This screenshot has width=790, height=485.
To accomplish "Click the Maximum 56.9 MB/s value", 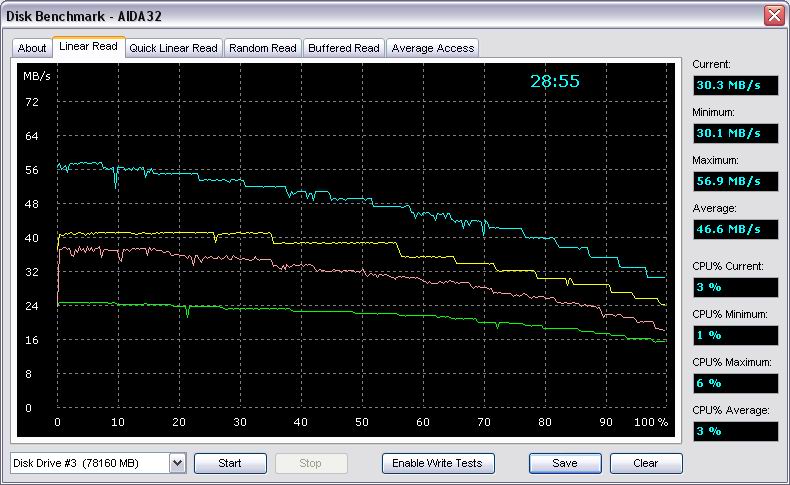I will point(736,181).
